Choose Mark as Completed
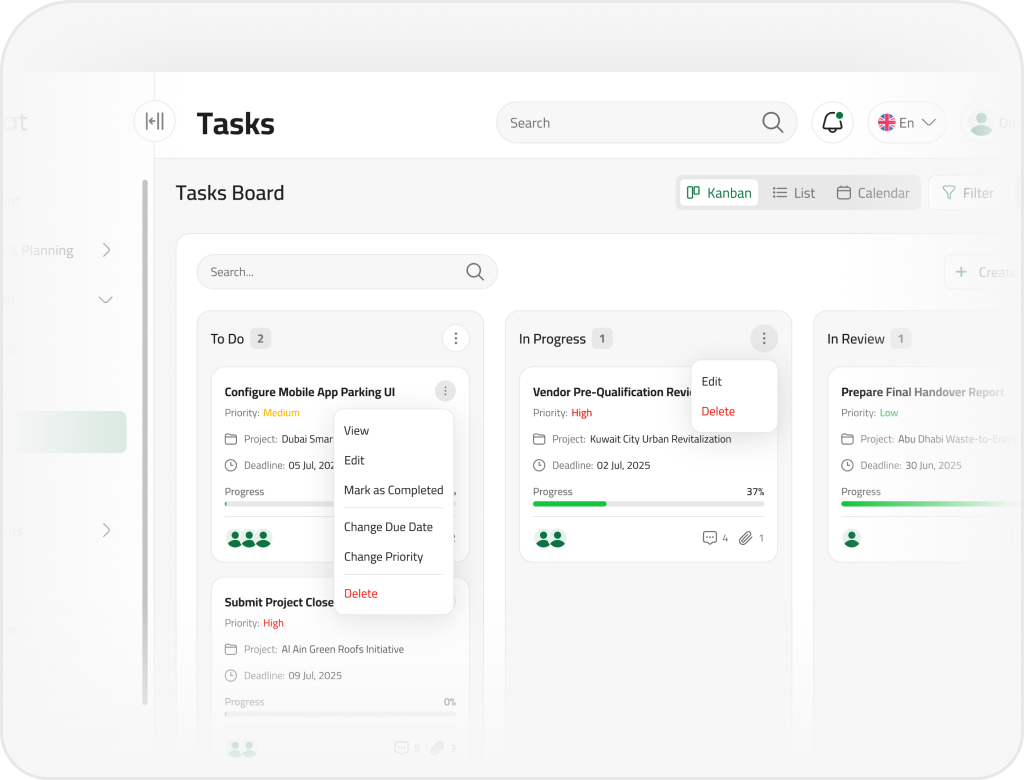Image resolution: width=1024 pixels, height=780 pixels. point(394,490)
